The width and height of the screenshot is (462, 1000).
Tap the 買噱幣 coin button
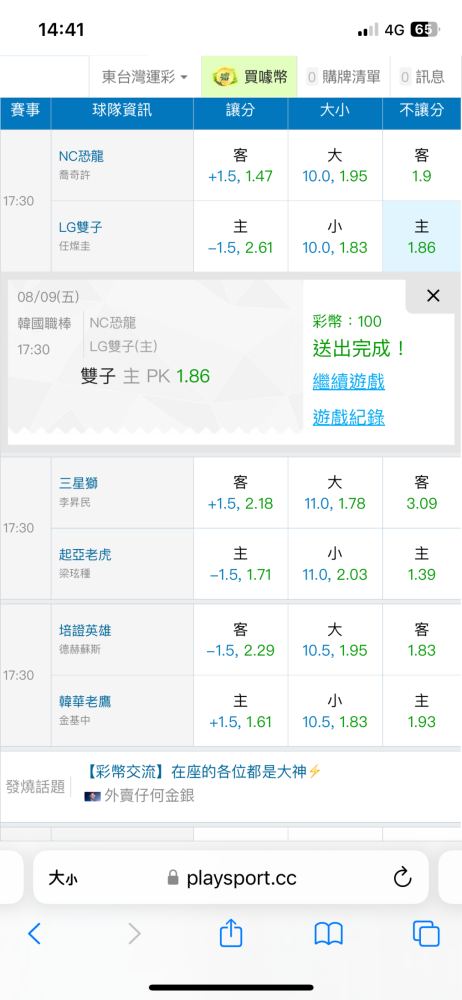point(249,77)
